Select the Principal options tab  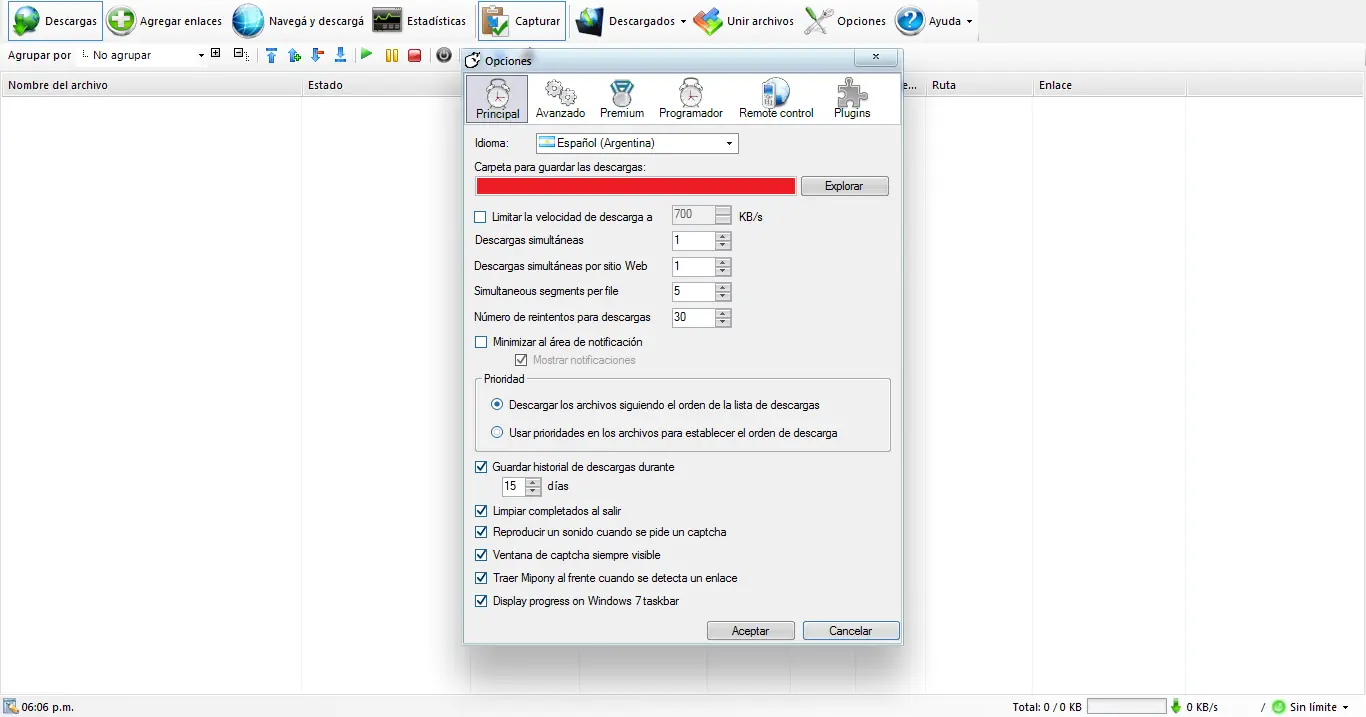point(498,99)
